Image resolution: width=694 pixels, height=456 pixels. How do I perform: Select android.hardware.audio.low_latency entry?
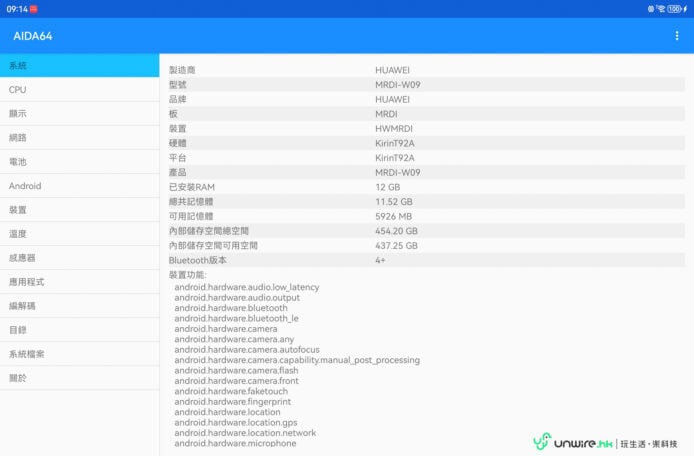click(247, 287)
